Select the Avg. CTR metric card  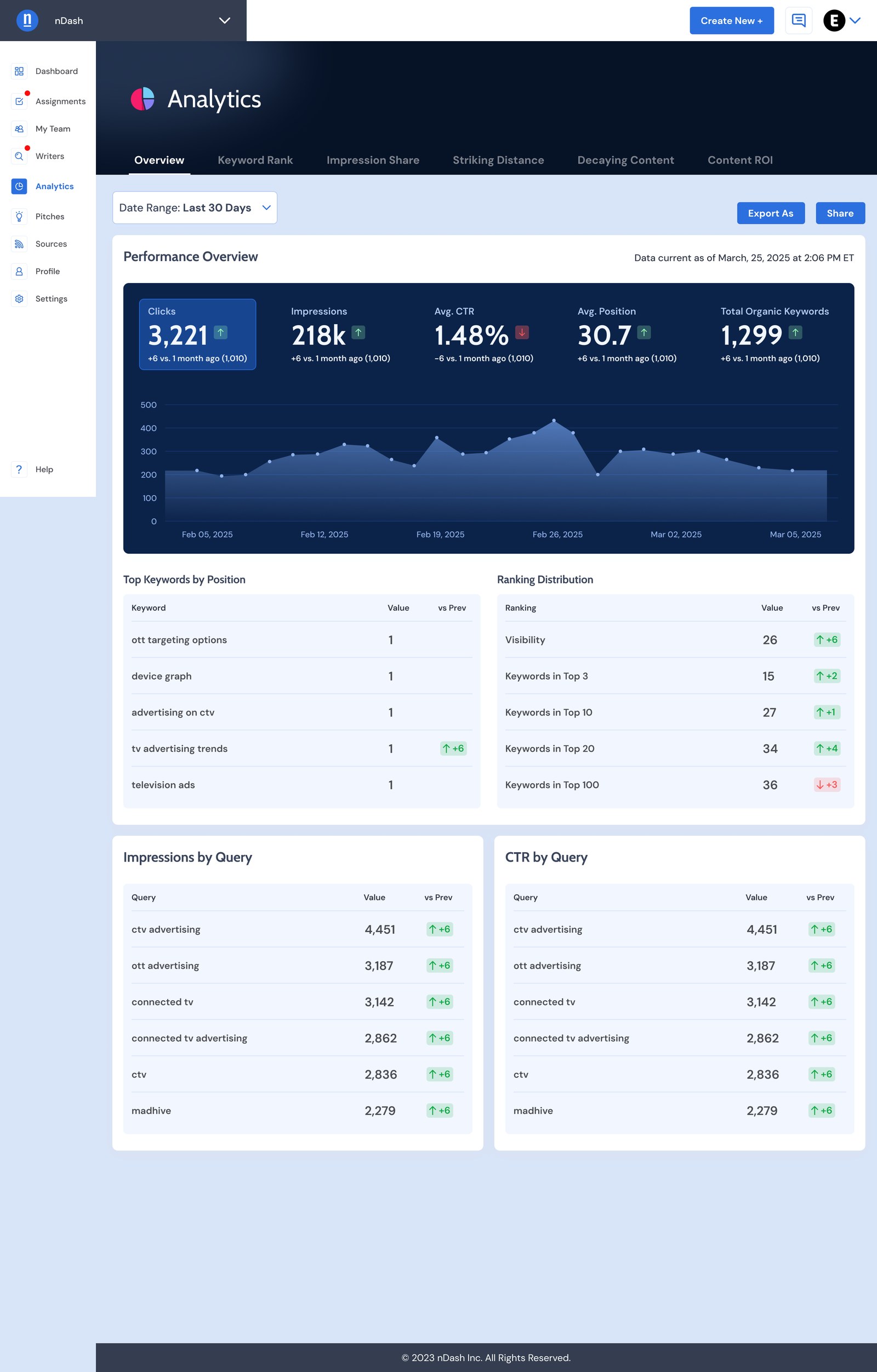484,335
